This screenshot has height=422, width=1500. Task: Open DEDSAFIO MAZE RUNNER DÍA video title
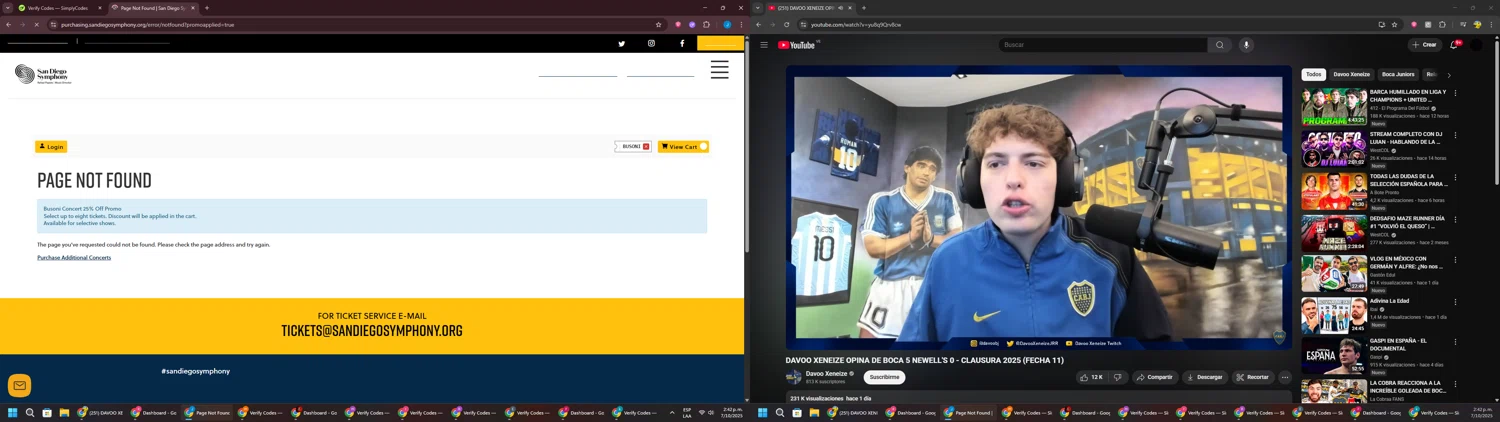click(x=1407, y=222)
